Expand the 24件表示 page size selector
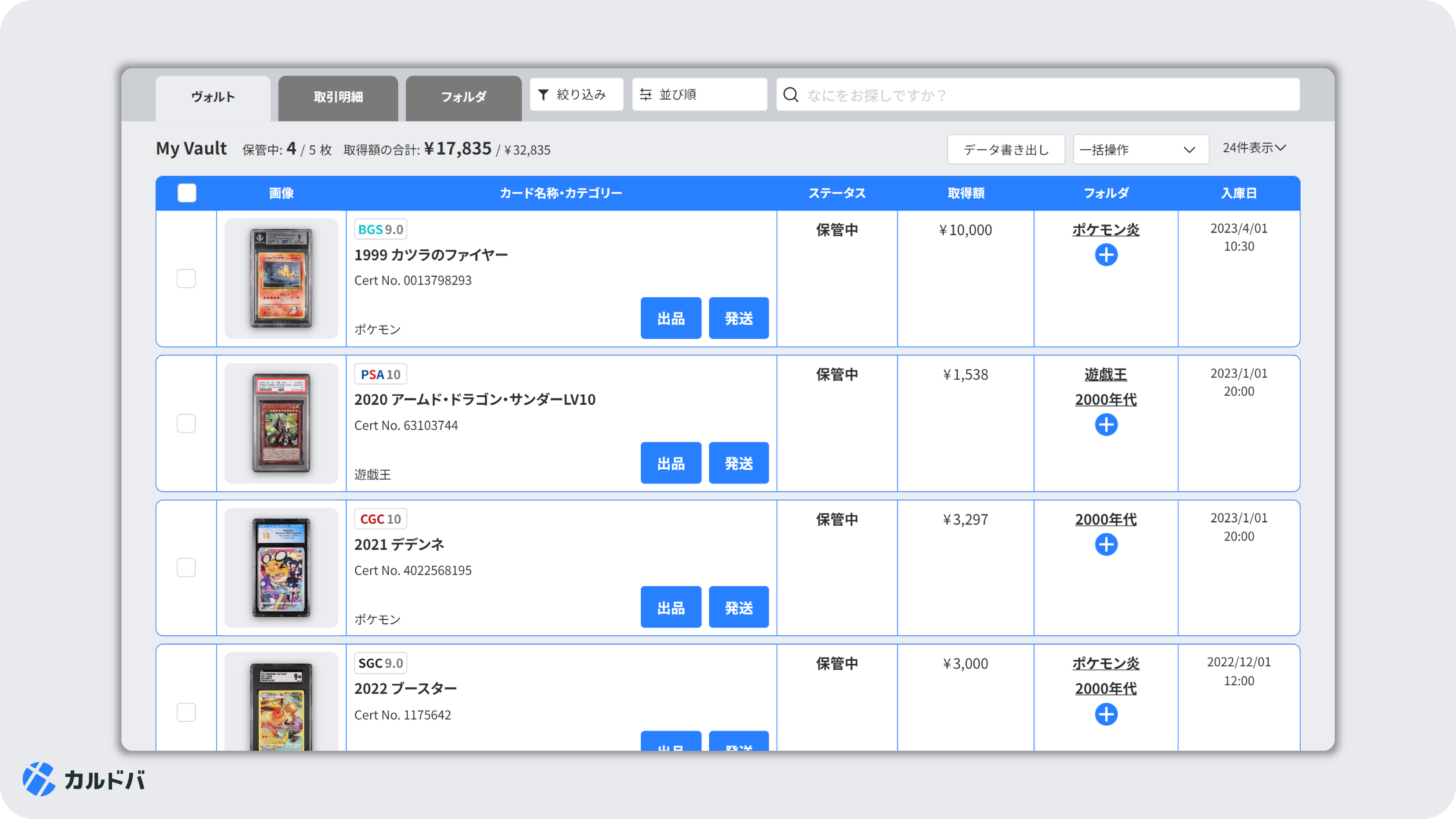The image size is (1456, 819). pos(1254,148)
